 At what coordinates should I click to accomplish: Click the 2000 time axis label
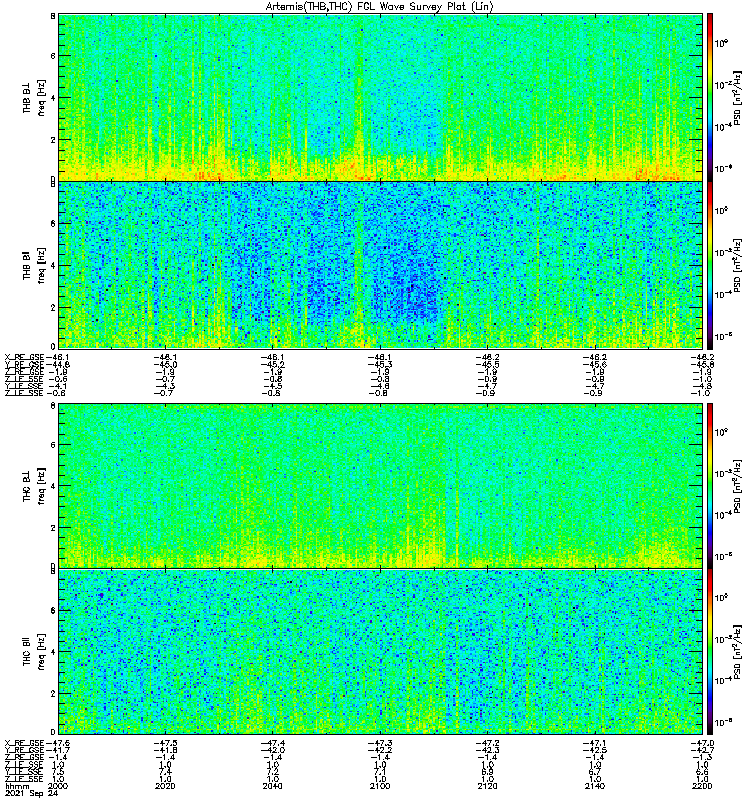pos(58,786)
